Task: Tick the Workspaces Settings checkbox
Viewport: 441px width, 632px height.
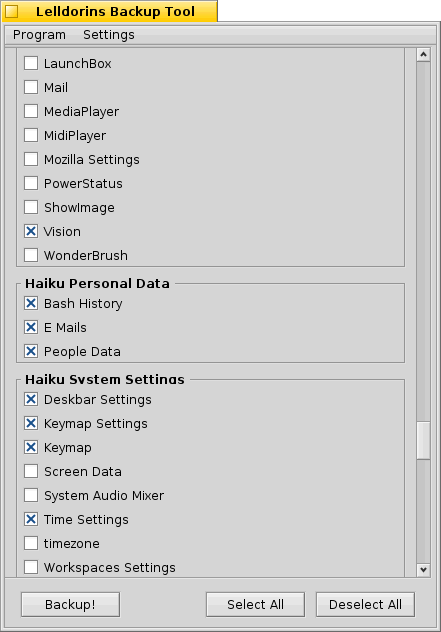Action: click(31, 567)
